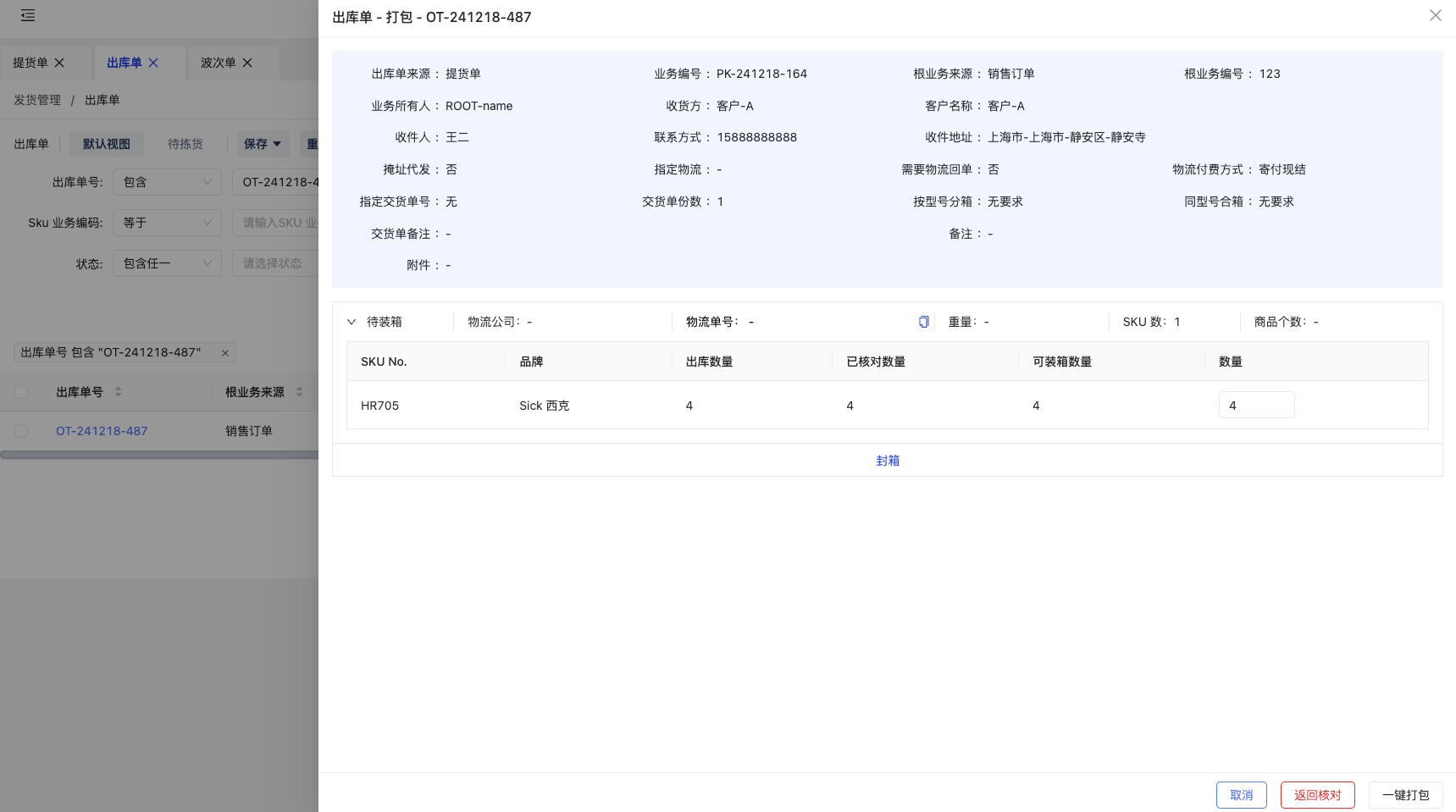Close the packing drawer panel
The image size is (1456, 812).
tap(1435, 16)
